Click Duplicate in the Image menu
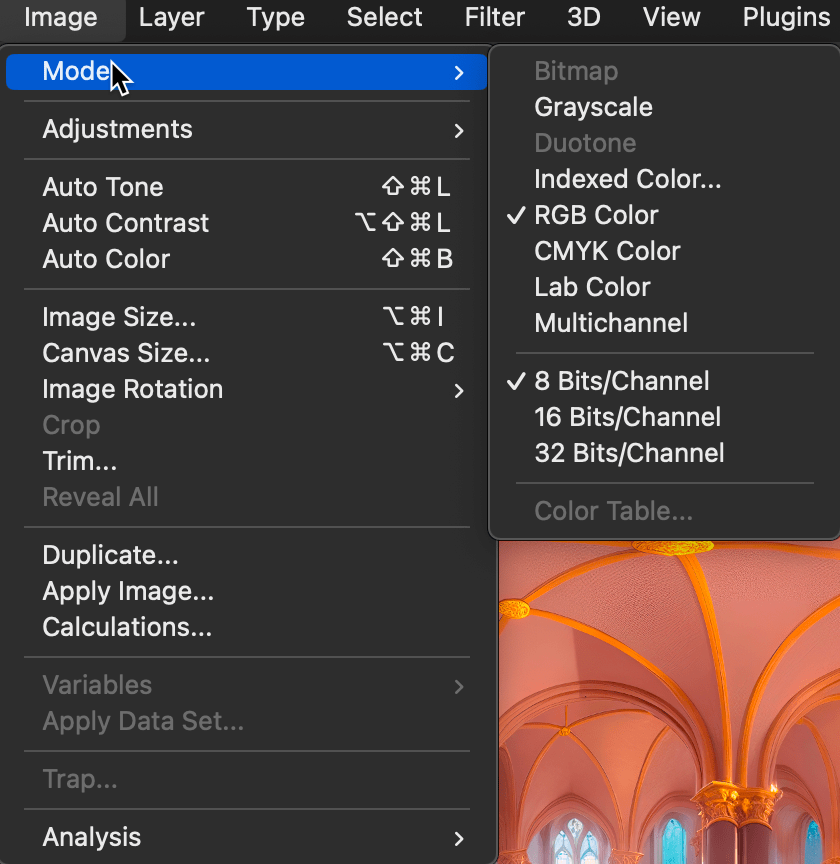Image resolution: width=840 pixels, height=864 pixels. [x=110, y=555]
